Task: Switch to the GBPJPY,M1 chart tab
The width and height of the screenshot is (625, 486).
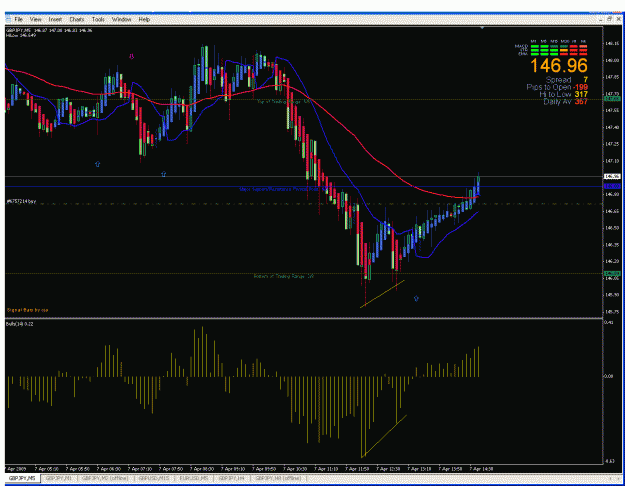Action: coord(59,478)
